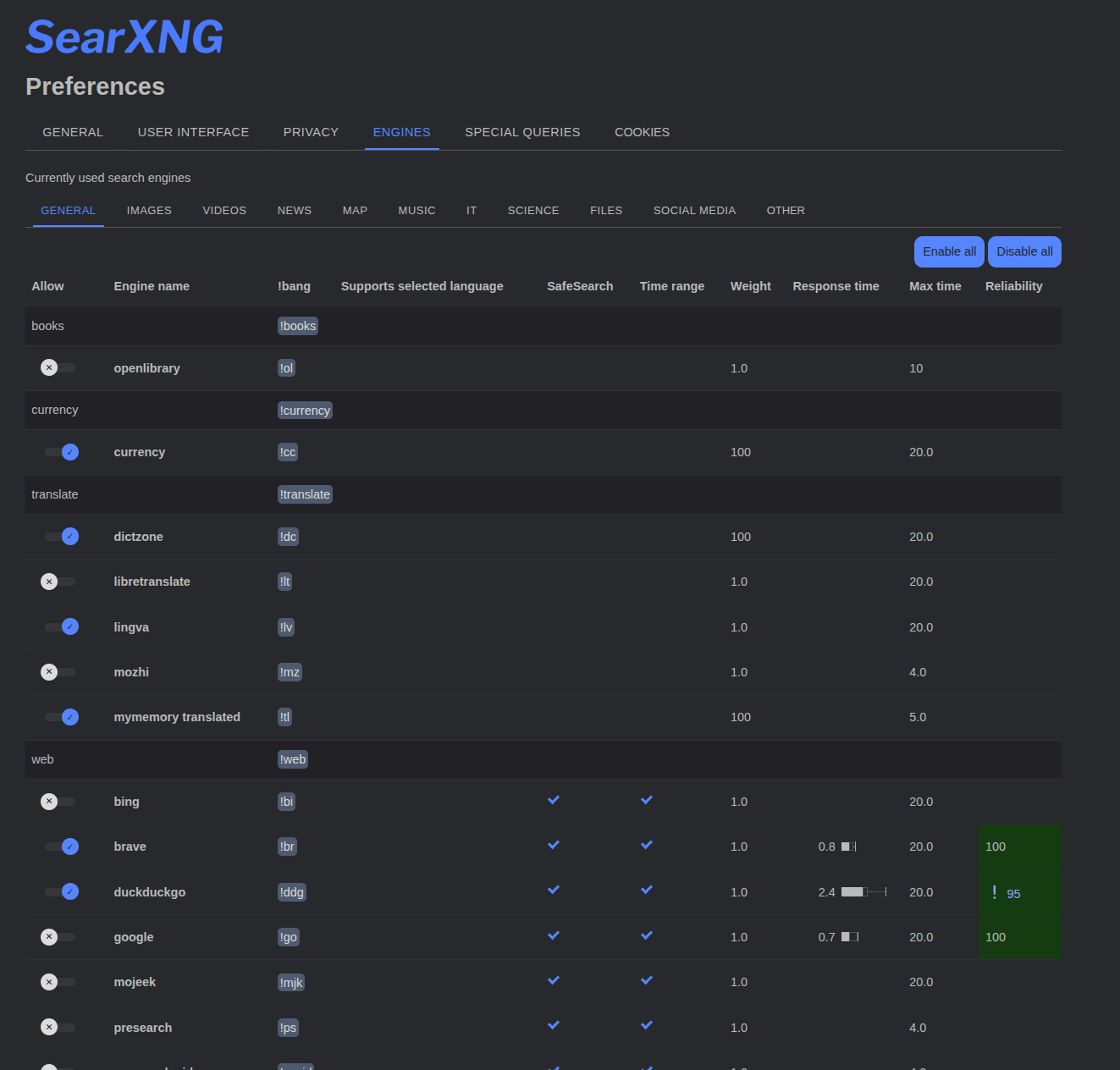Show the Science engine category
The image size is (1120, 1070).
point(533,210)
